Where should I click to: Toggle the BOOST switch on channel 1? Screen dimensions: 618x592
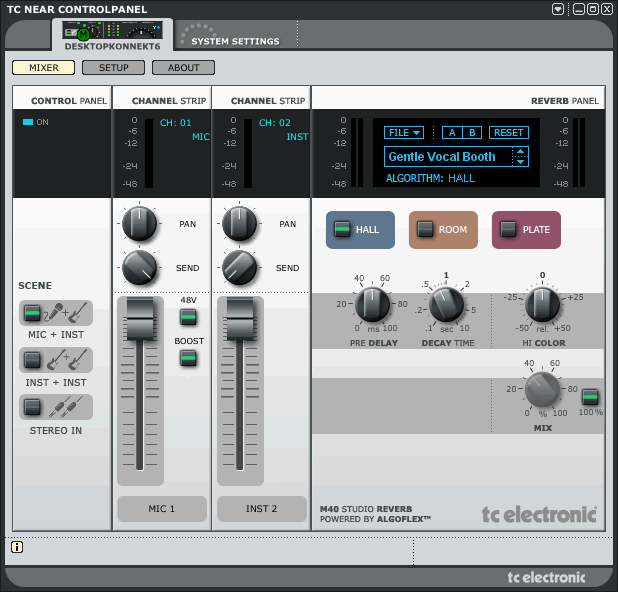(x=188, y=358)
